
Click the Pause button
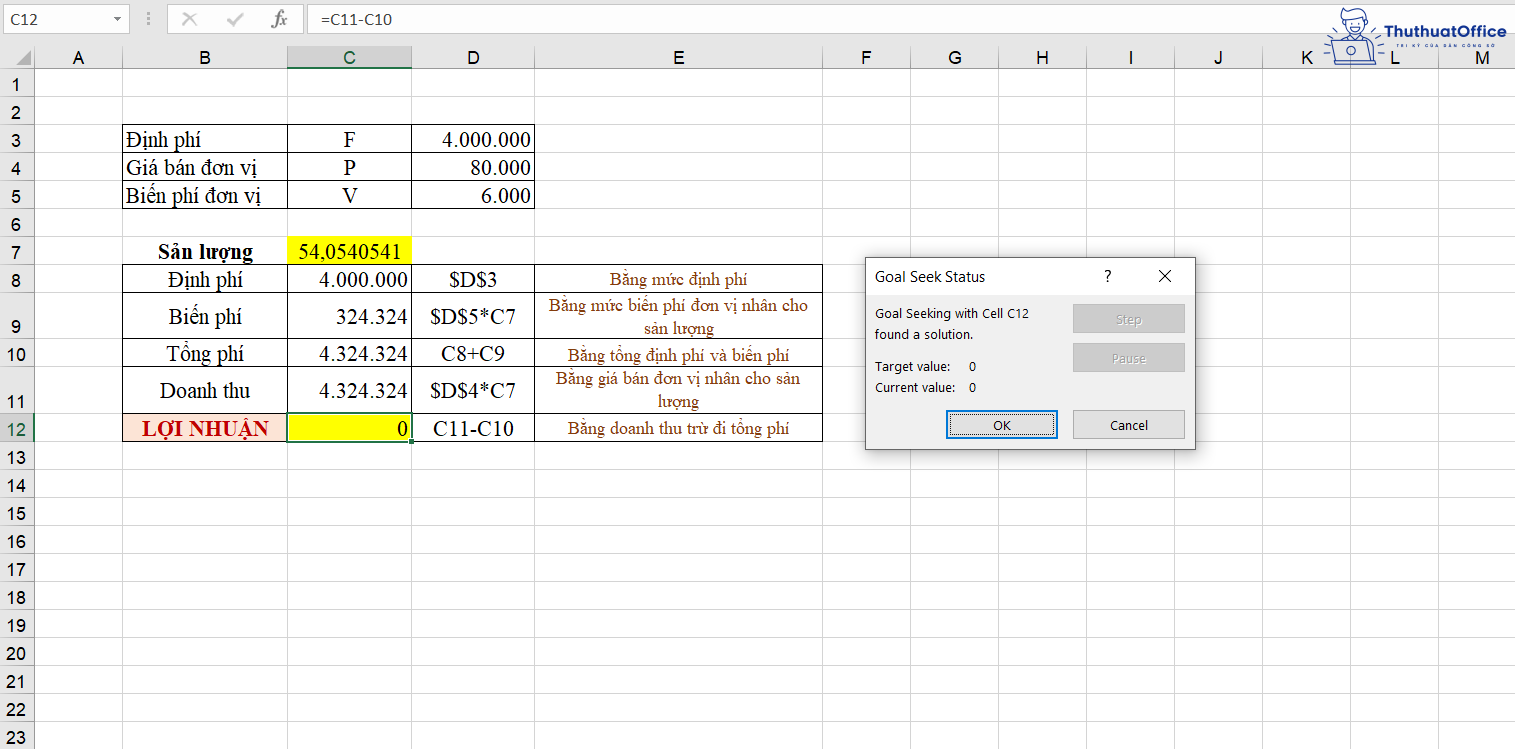[1128, 357]
